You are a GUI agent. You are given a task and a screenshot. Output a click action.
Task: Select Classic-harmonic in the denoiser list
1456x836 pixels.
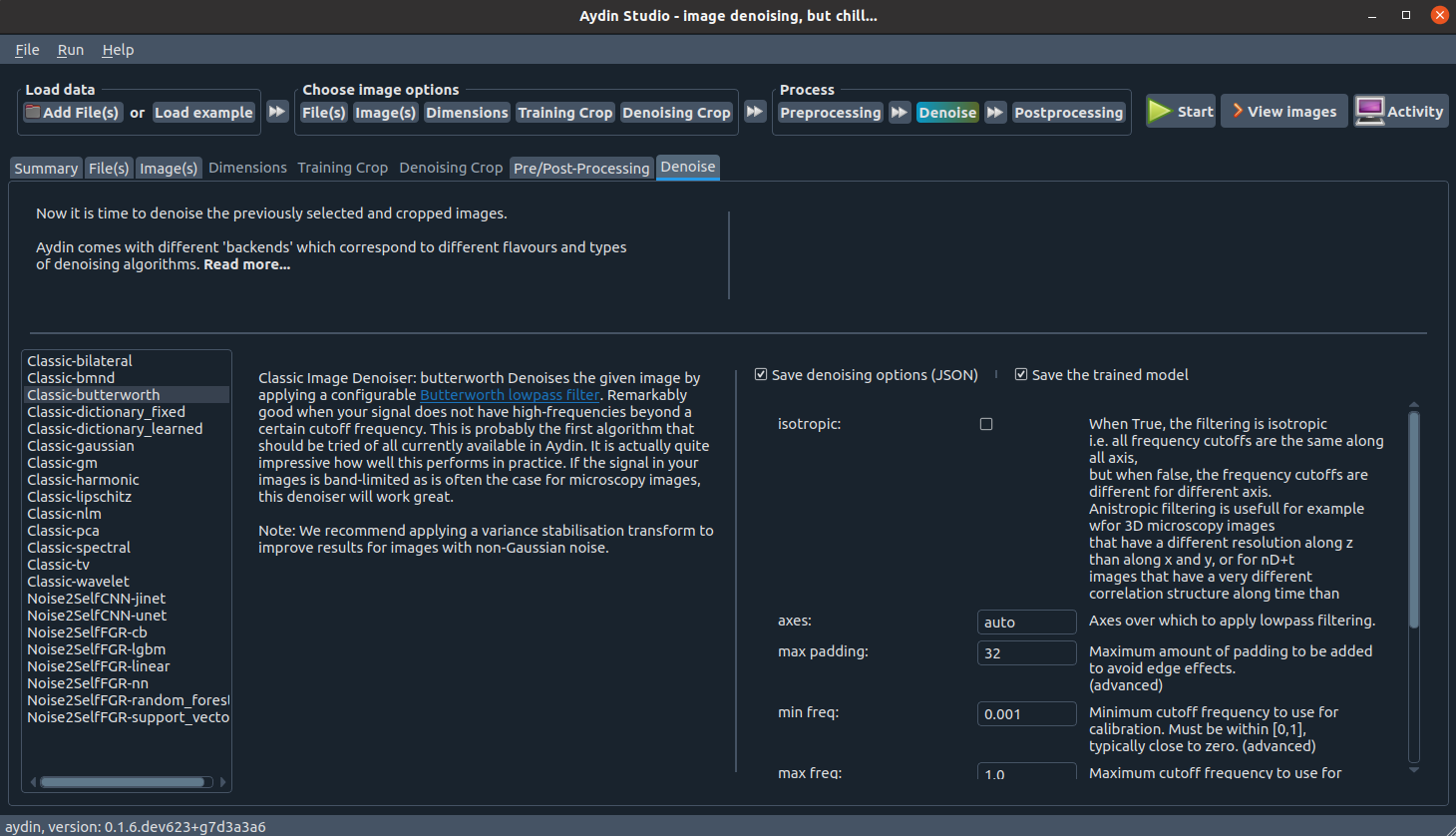(x=127, y=480)
